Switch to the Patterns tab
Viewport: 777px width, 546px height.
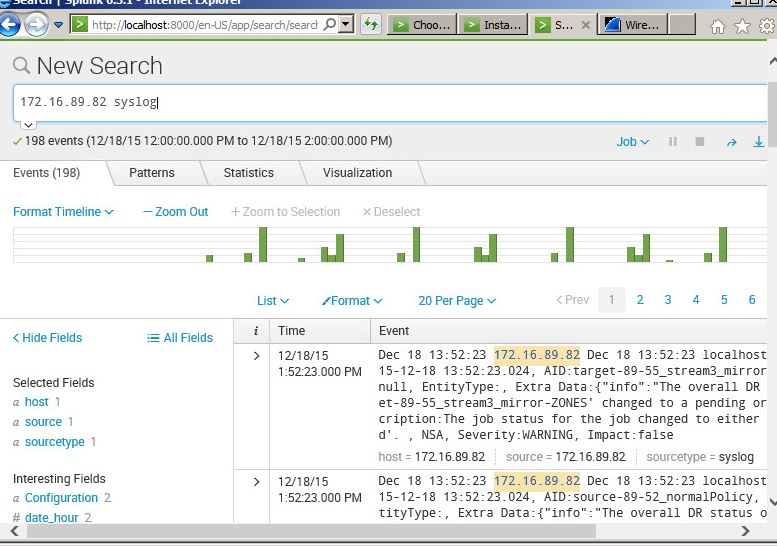(152, 173)
